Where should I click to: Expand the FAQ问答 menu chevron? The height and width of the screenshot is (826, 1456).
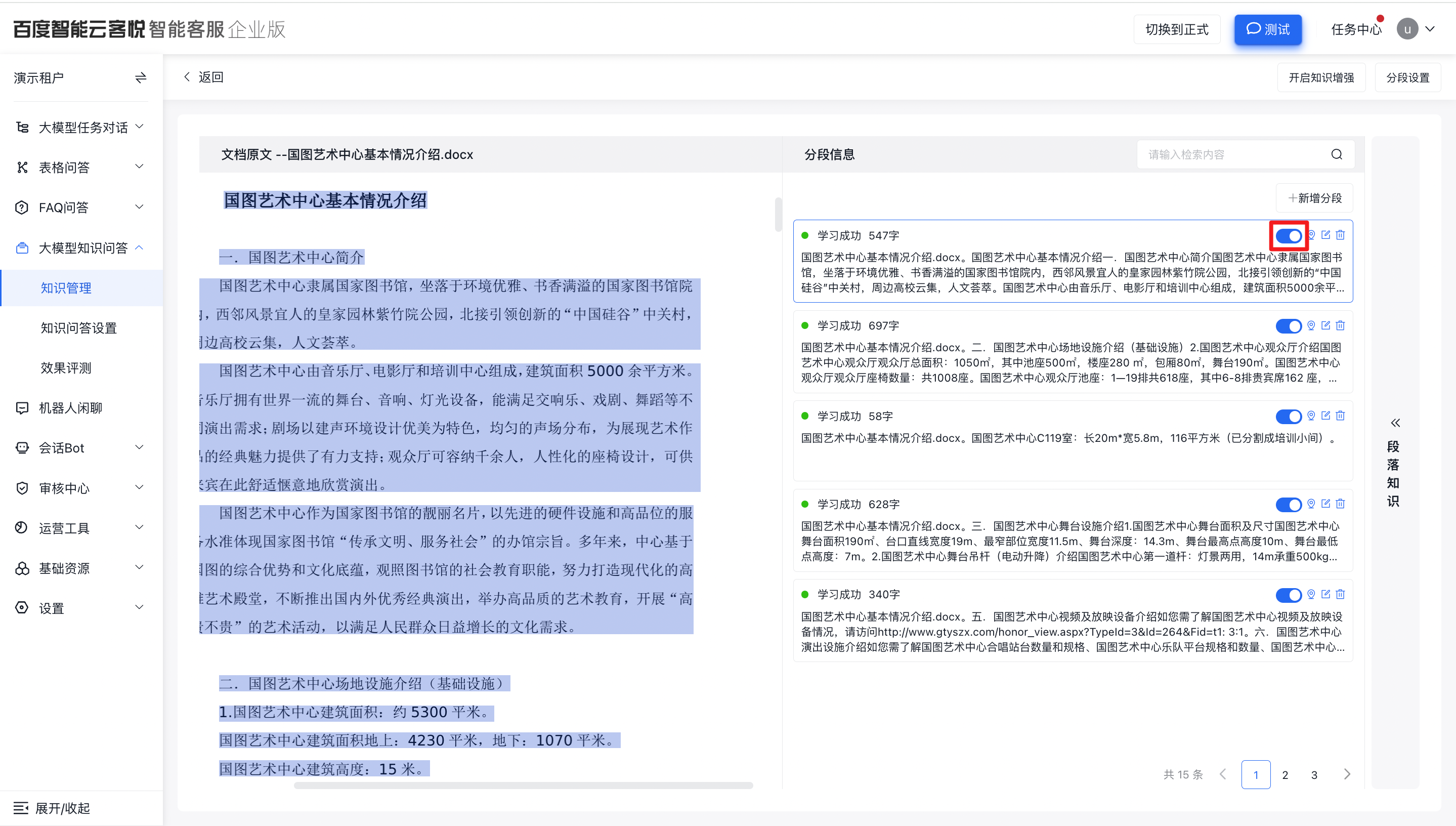click(x=140, y=206)
